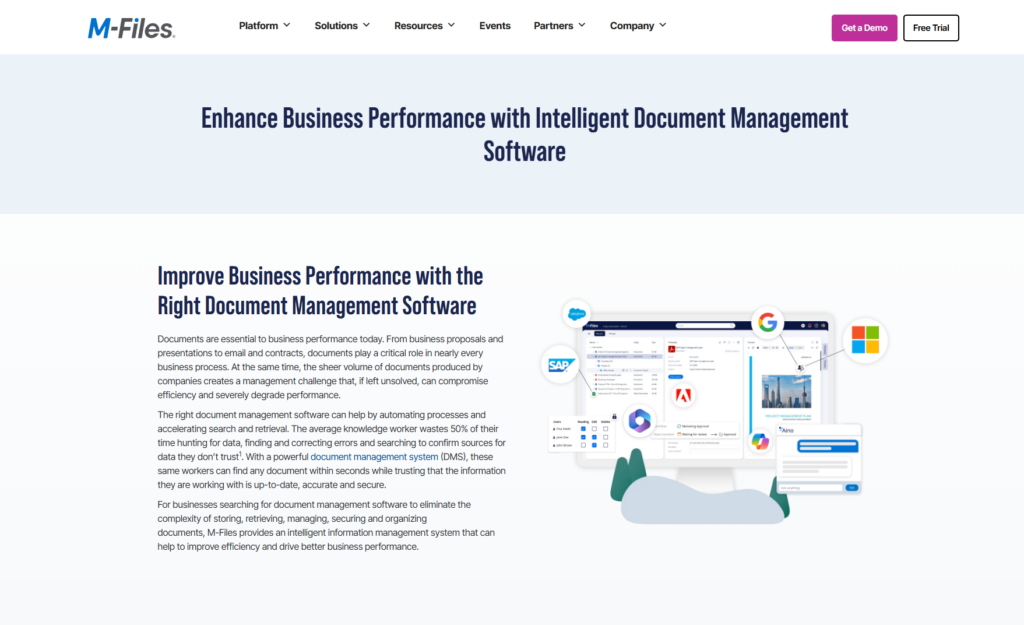Click the Salesforce cloud icon

pyautogui.click(x=576, y=314)
